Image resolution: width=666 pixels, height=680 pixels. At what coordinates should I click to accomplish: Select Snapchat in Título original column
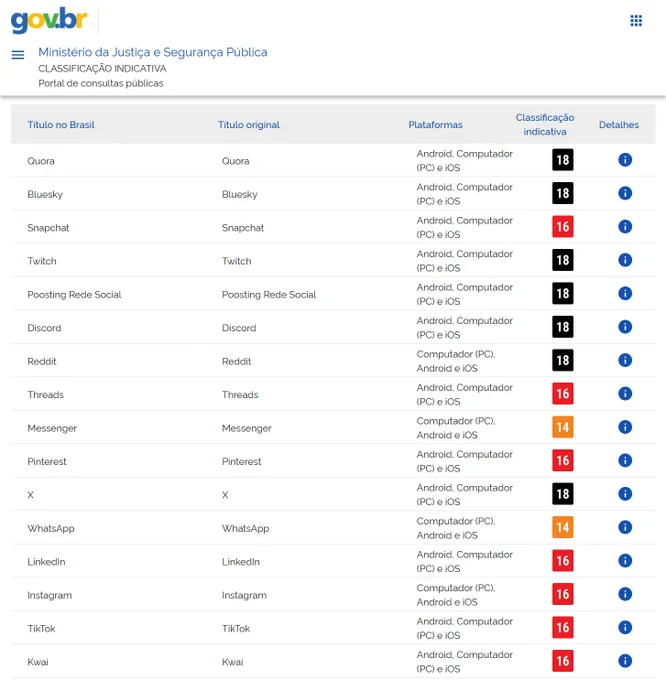coord(243,228)
